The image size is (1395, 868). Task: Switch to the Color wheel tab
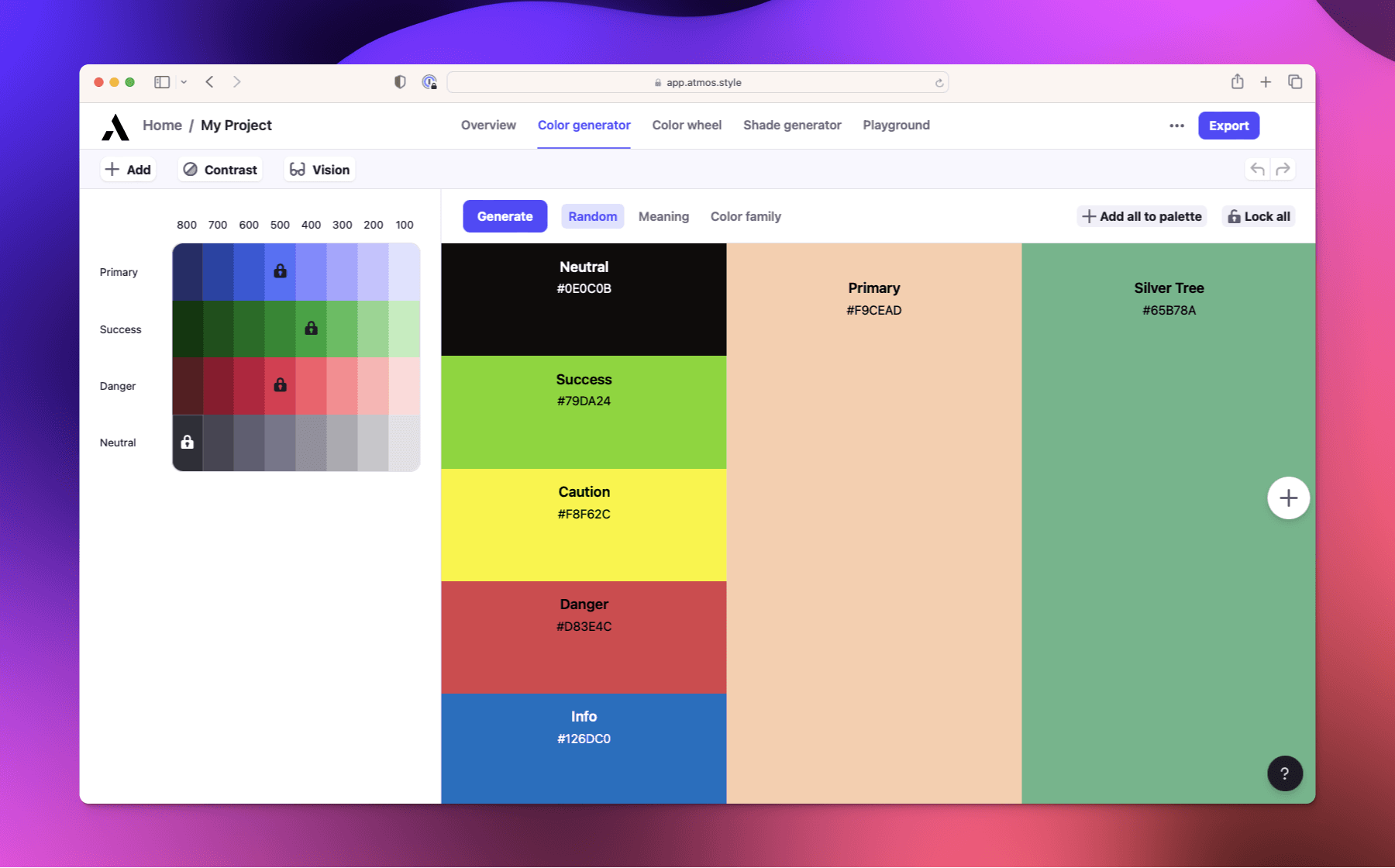point(687,125)
